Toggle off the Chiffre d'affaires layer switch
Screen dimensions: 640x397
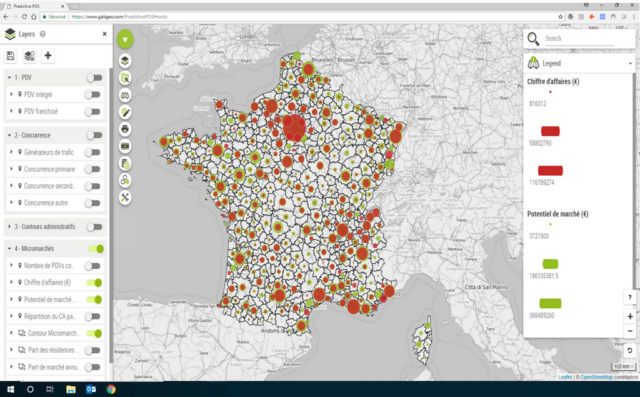point(95,282)
